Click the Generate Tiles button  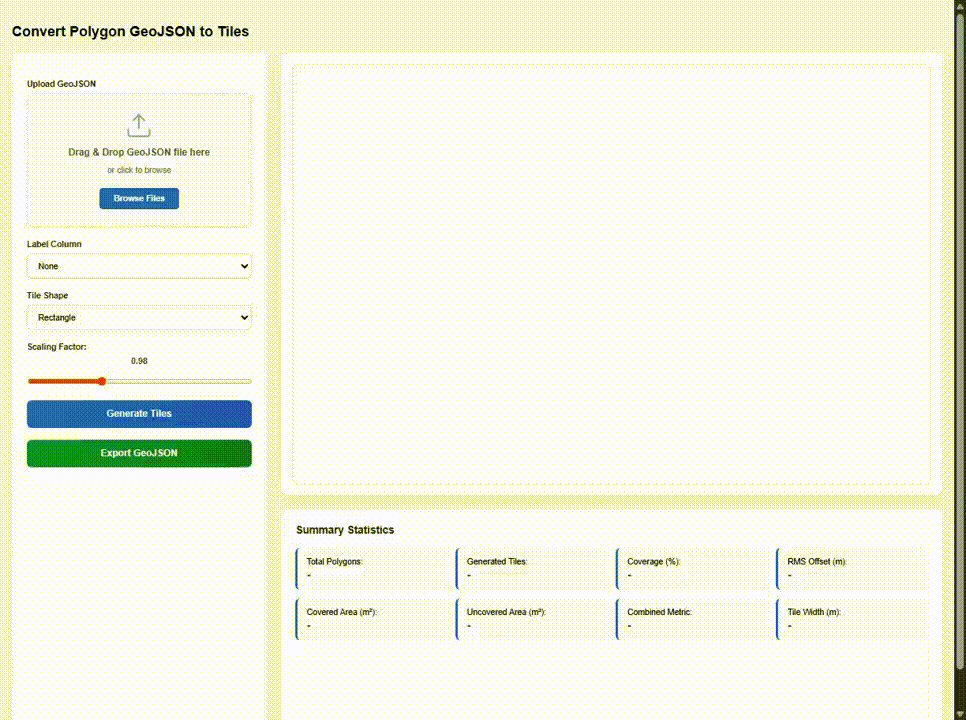[x=139, y=414]
